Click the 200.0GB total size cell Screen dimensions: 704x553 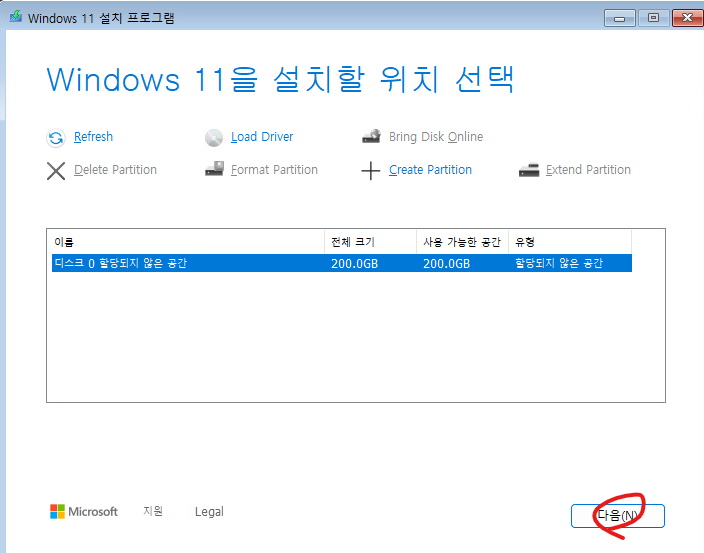click(355, 263)
